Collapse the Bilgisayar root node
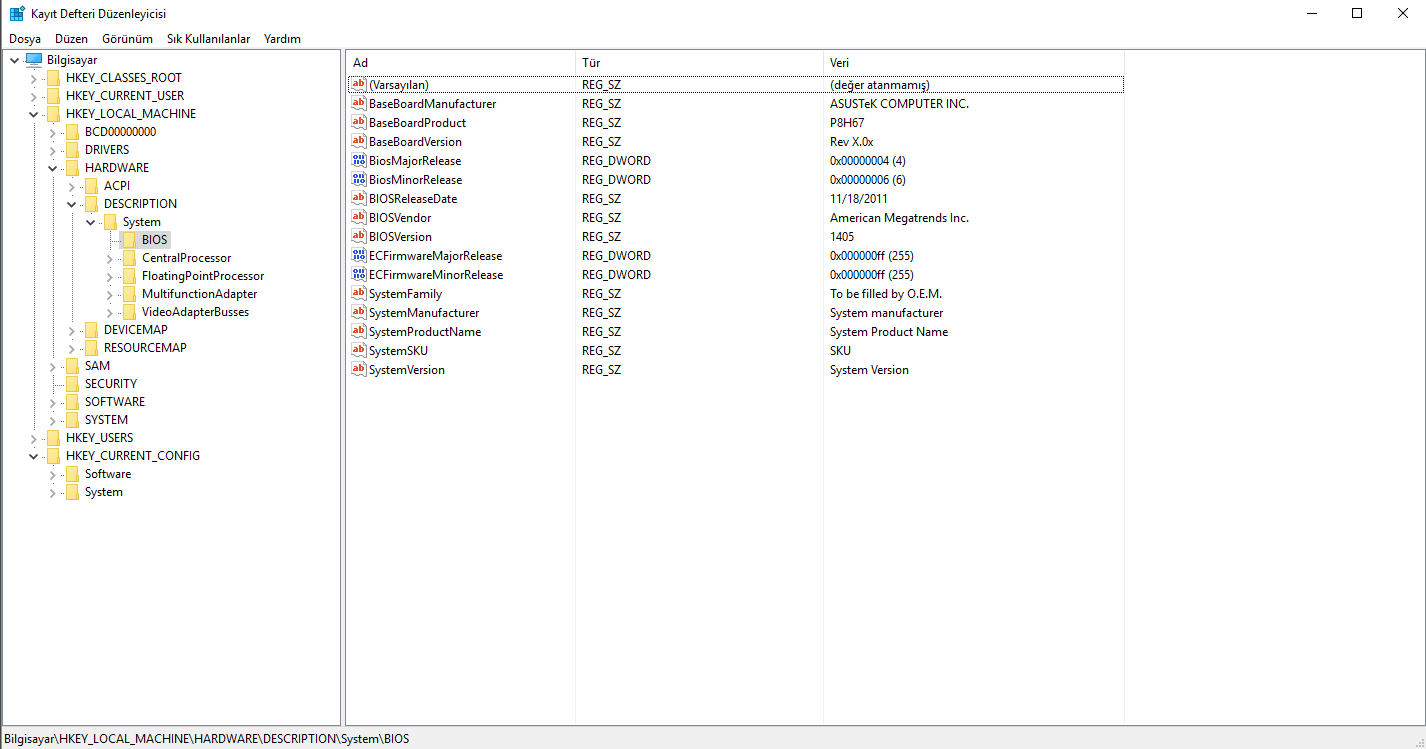1426x749 pixels. [x=15, y=60]
